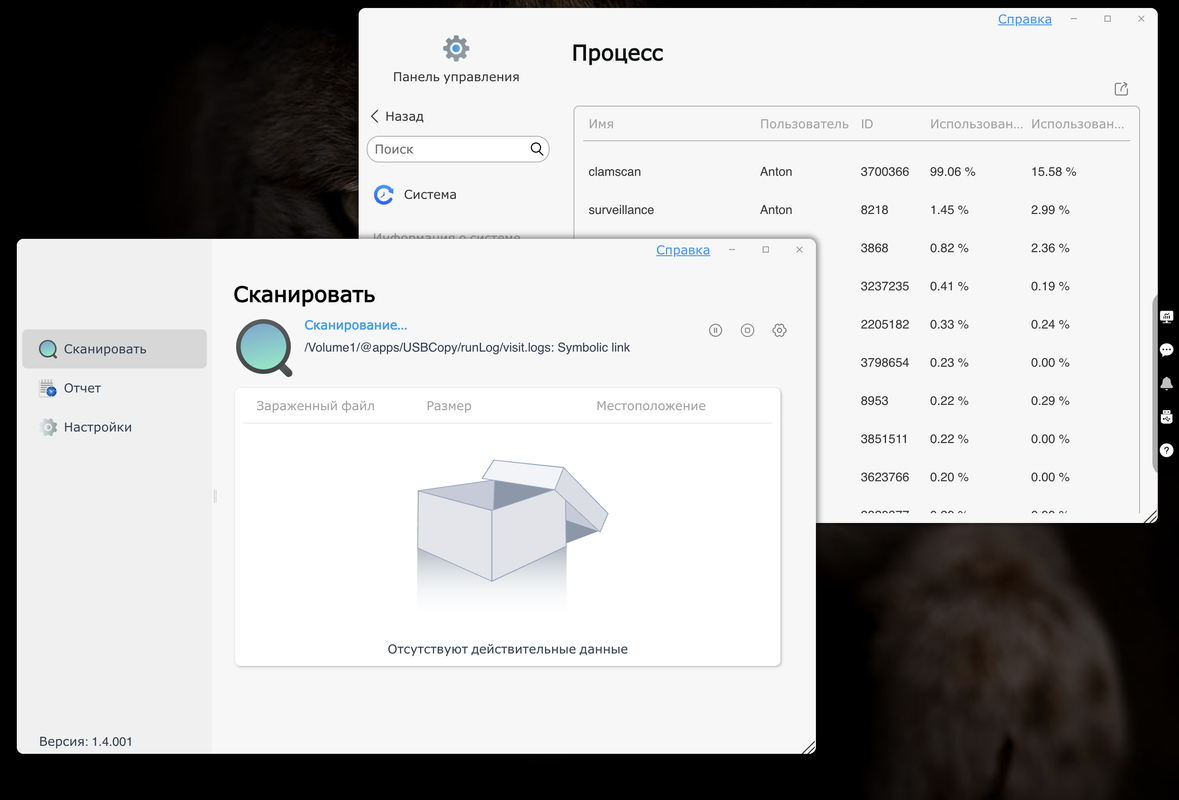Select the clamscan process row

point(856,171)
